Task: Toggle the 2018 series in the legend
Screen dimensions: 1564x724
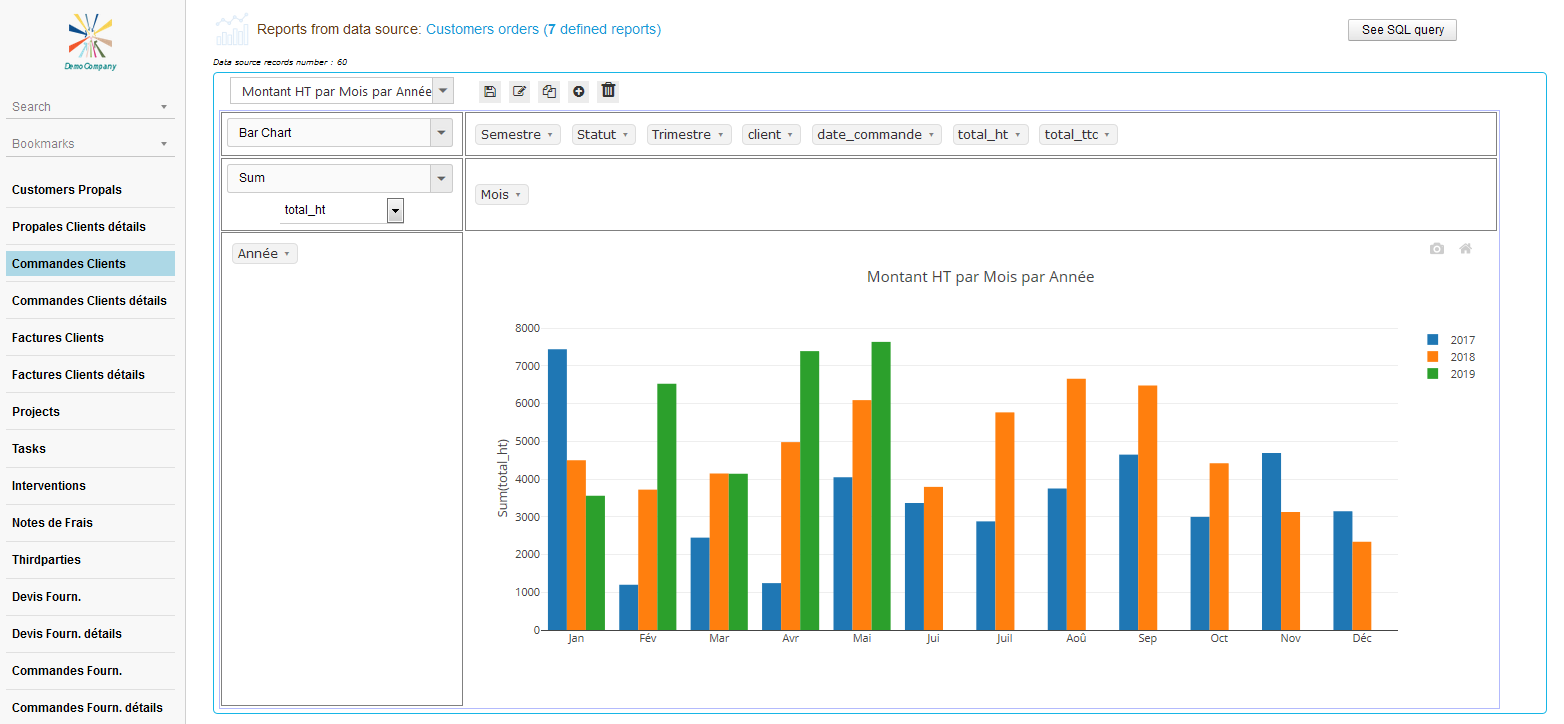Action: point(1462,357)
